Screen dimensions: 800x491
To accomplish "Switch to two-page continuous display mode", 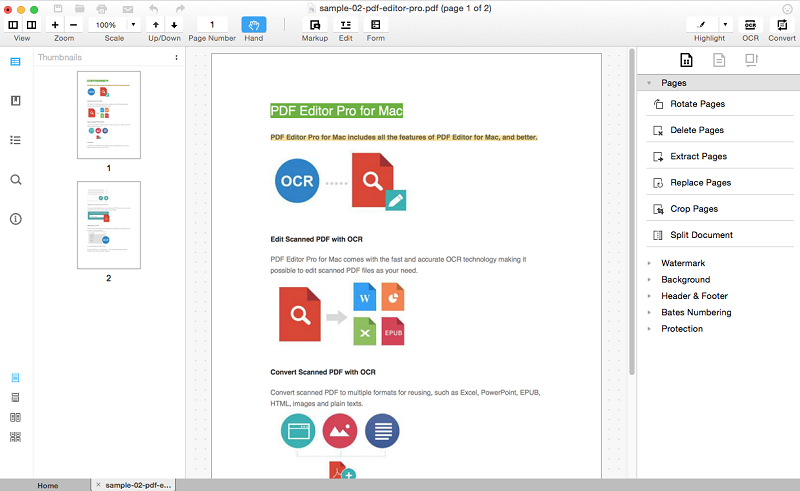I will [x=15, y=437].
